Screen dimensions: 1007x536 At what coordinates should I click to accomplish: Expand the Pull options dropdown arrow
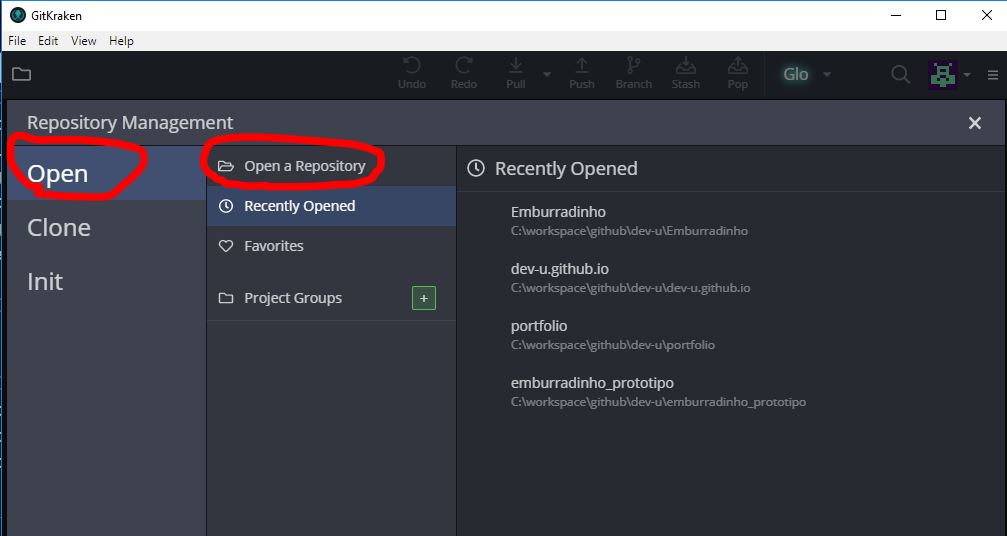click(x=547, y=74)
